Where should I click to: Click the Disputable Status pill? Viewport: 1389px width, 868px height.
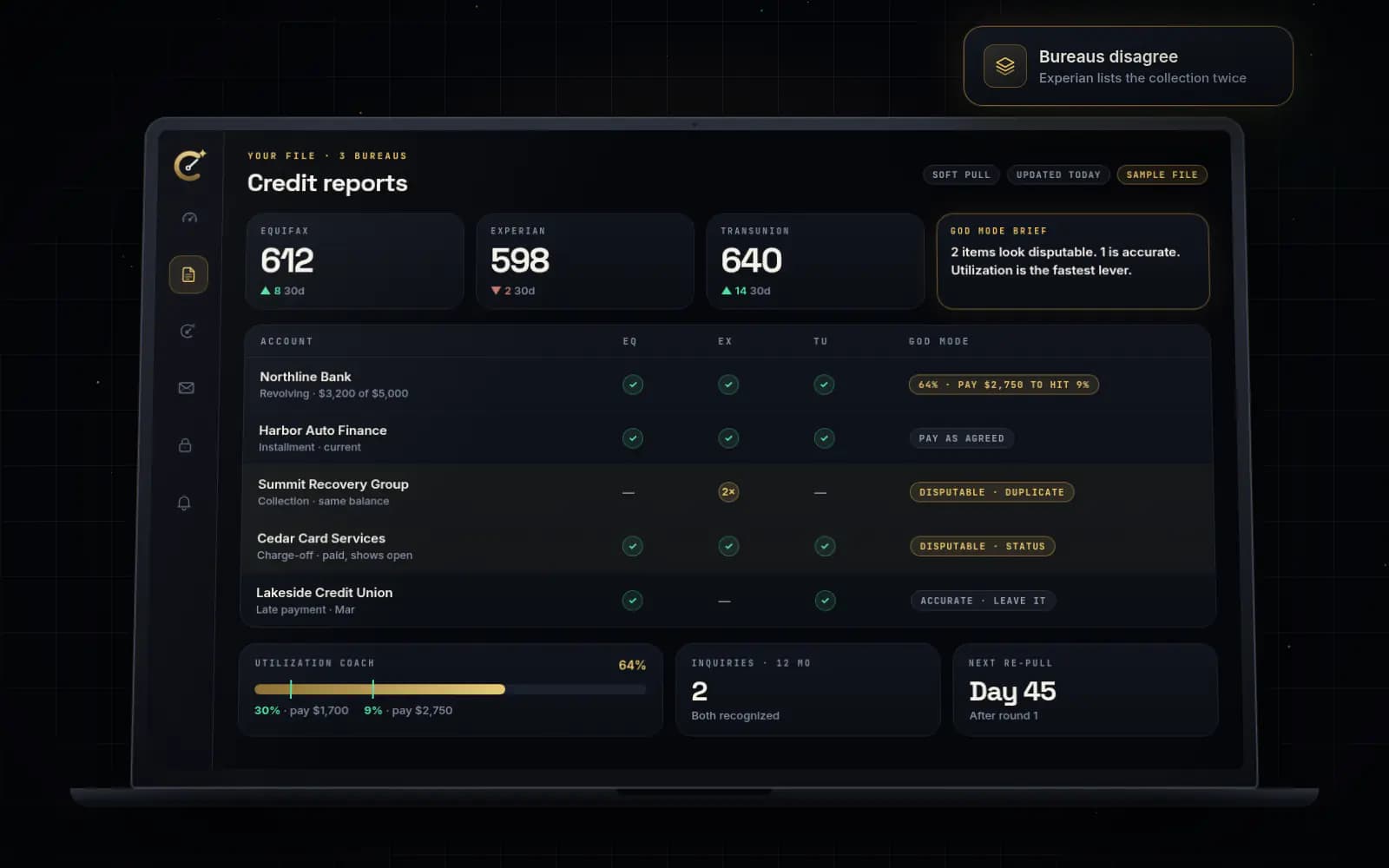tap(983, 546)
